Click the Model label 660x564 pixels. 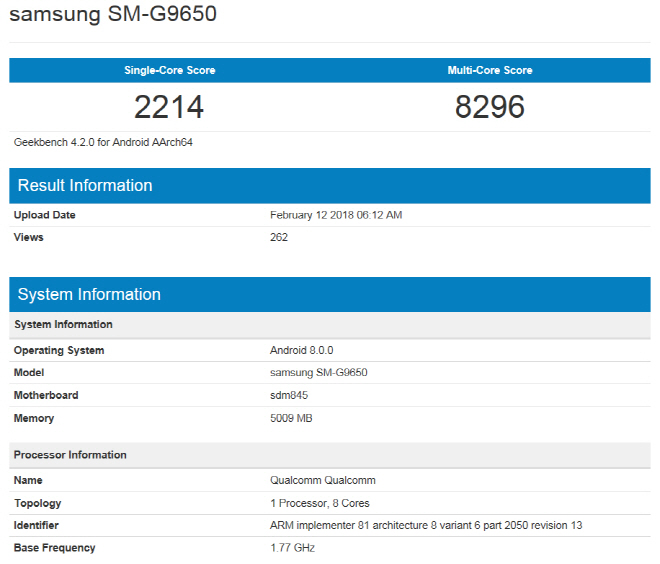(x=29, y=373)
